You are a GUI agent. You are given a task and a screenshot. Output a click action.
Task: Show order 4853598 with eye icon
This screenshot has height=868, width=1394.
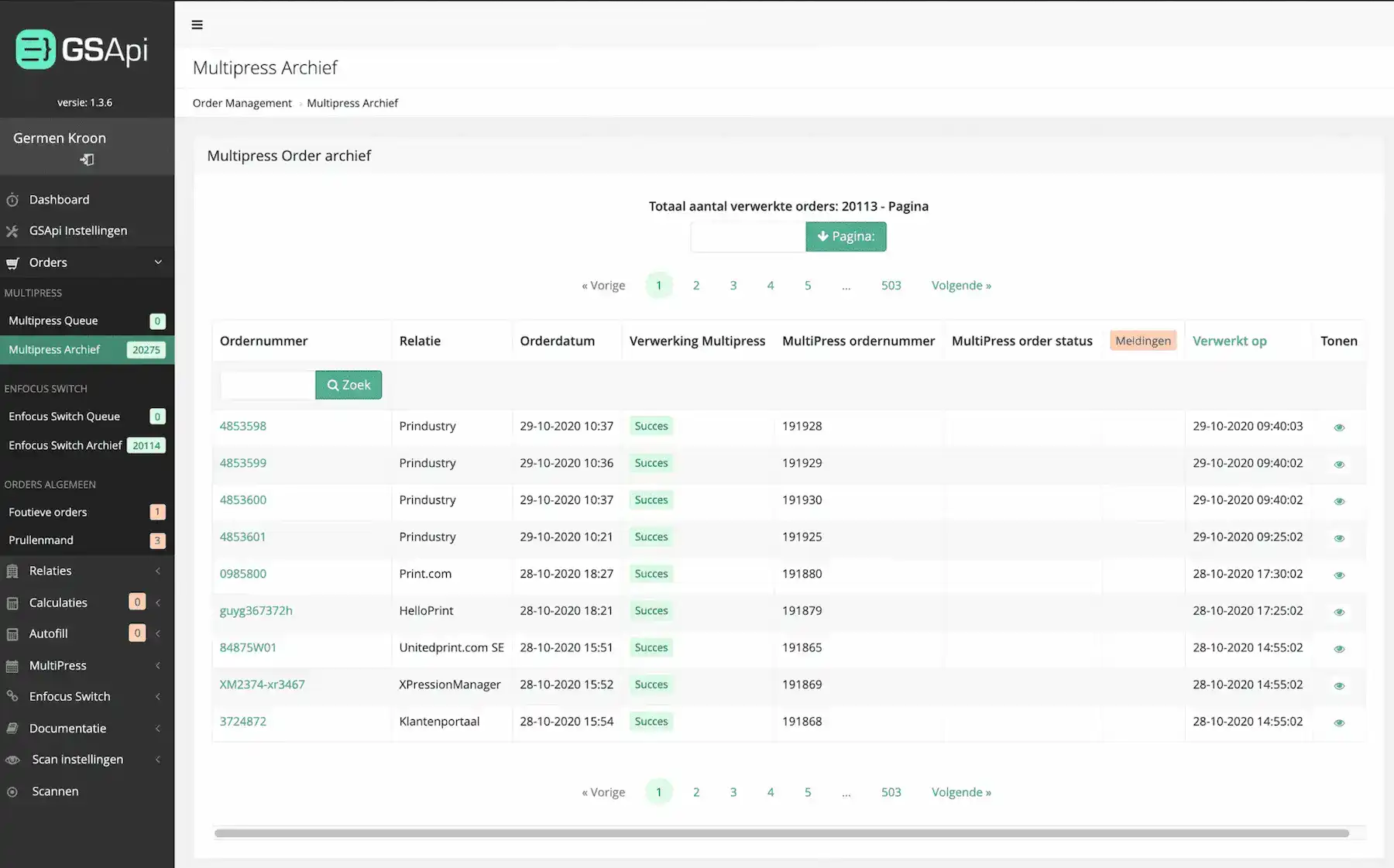[1339, 427]
